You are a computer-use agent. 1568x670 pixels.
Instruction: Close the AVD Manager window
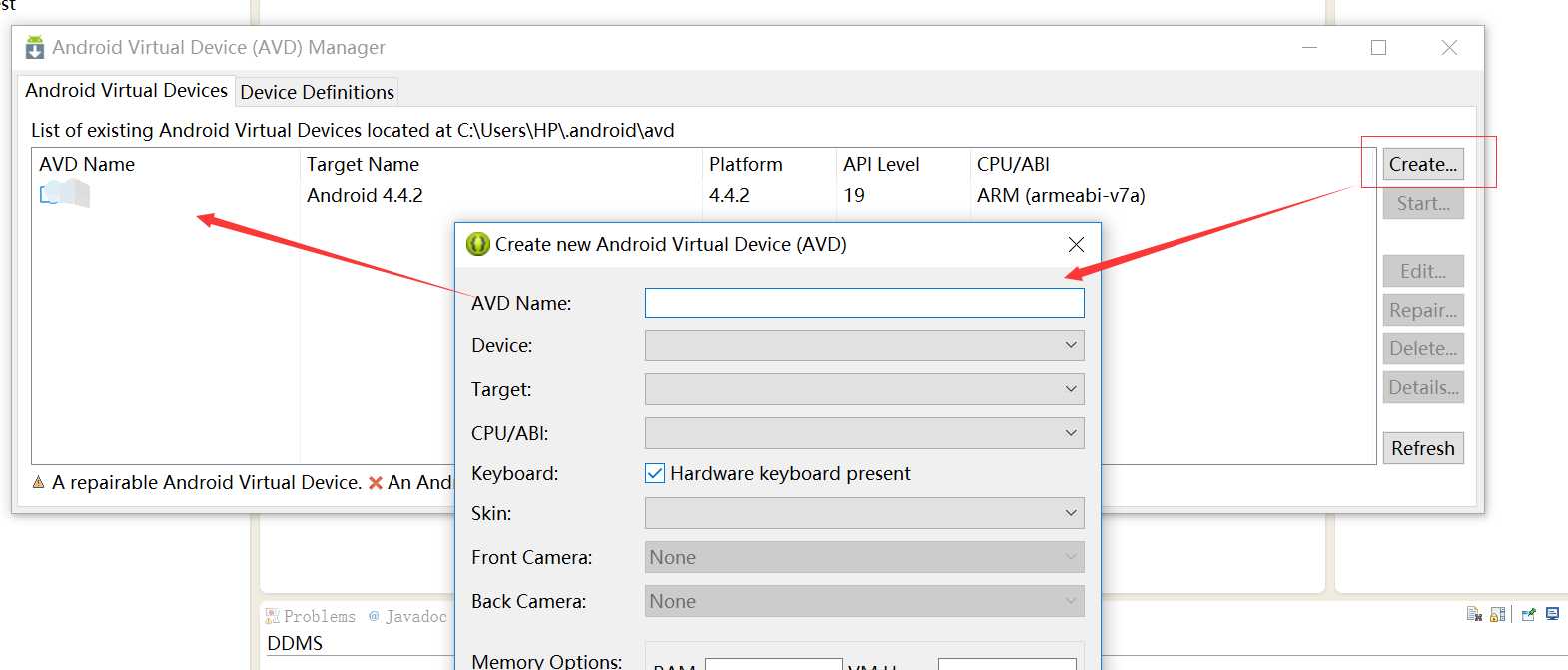point(1449,47)
